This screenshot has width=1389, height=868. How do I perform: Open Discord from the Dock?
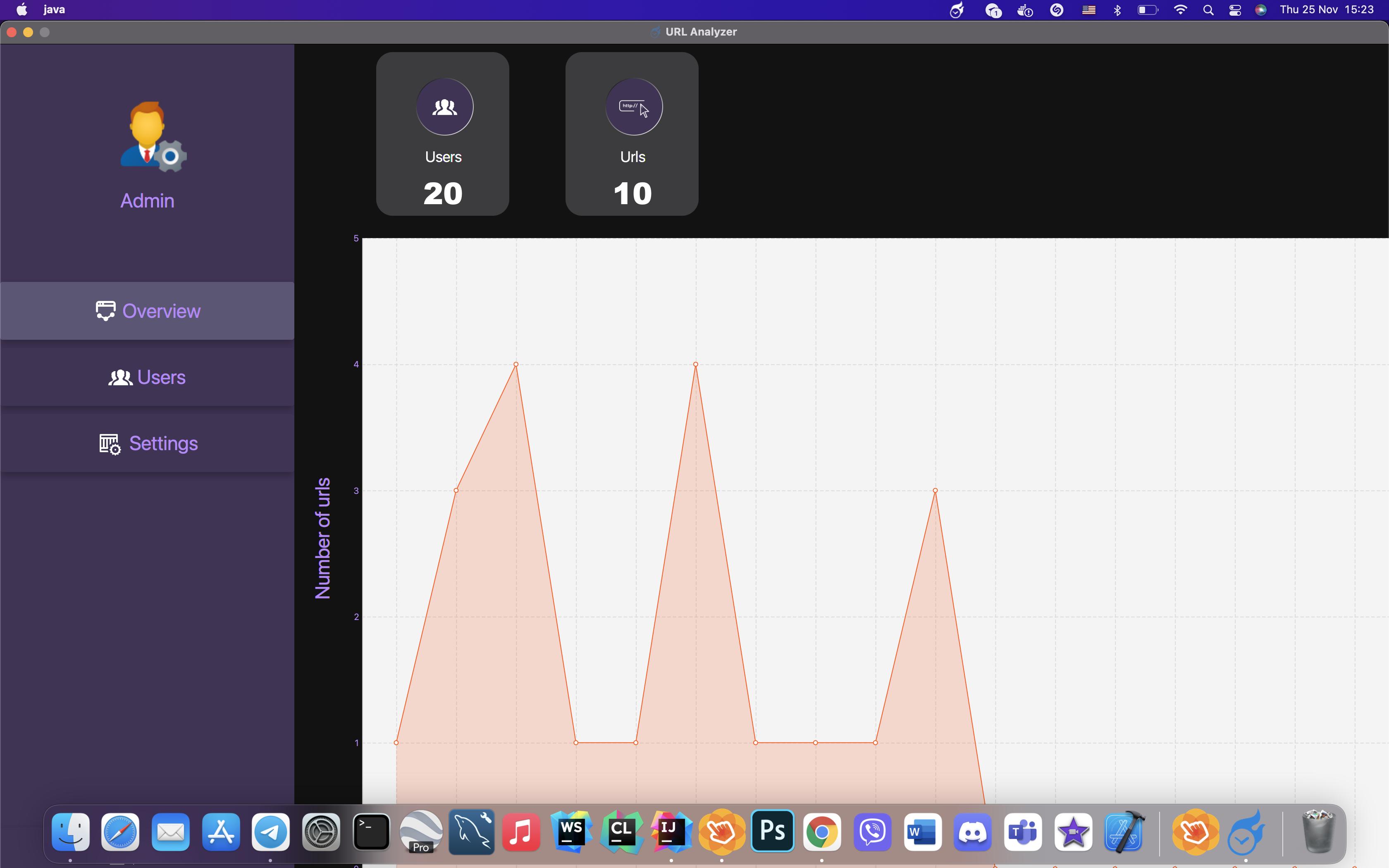point(974,832)
